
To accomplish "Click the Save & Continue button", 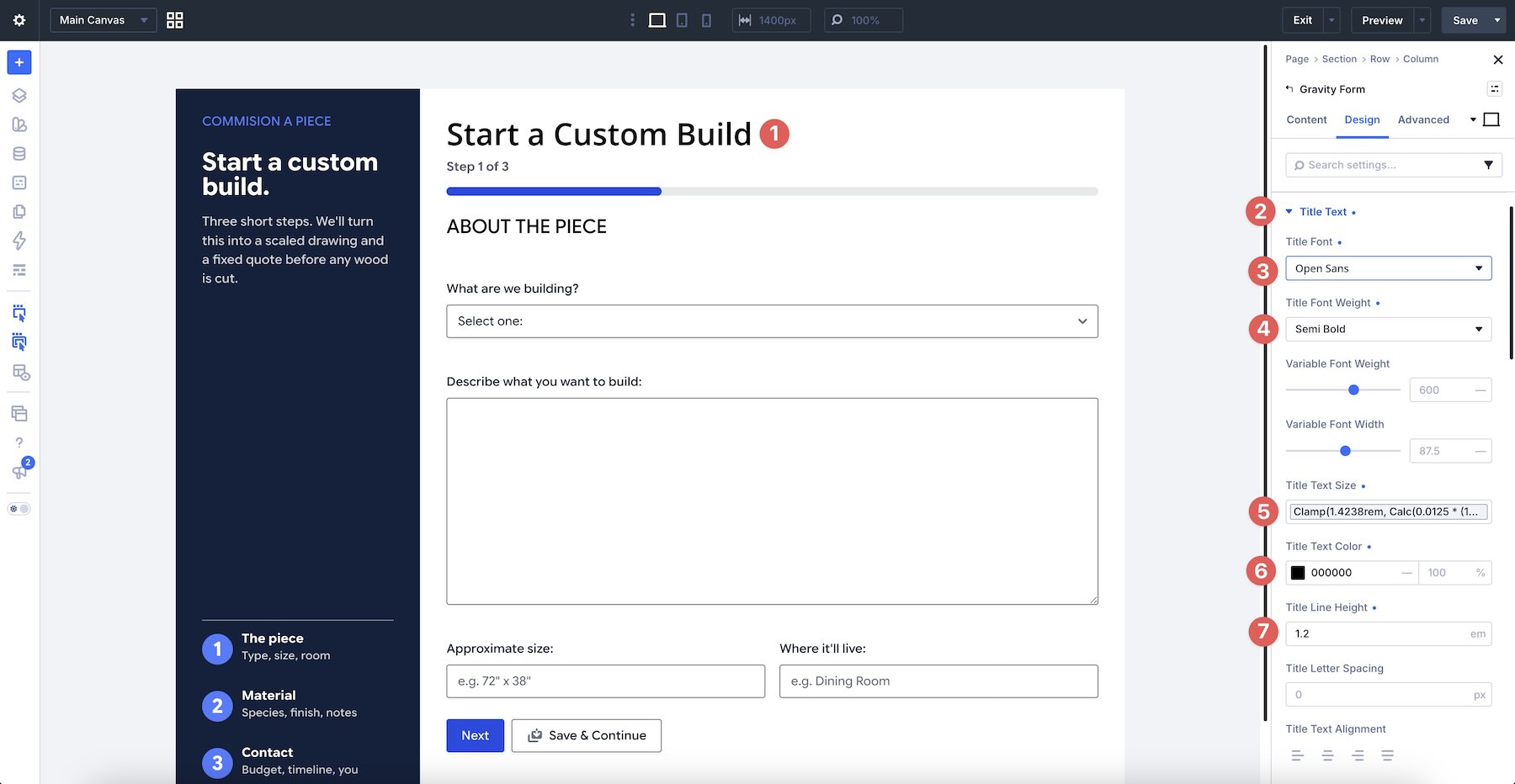I will click(587, 735).
